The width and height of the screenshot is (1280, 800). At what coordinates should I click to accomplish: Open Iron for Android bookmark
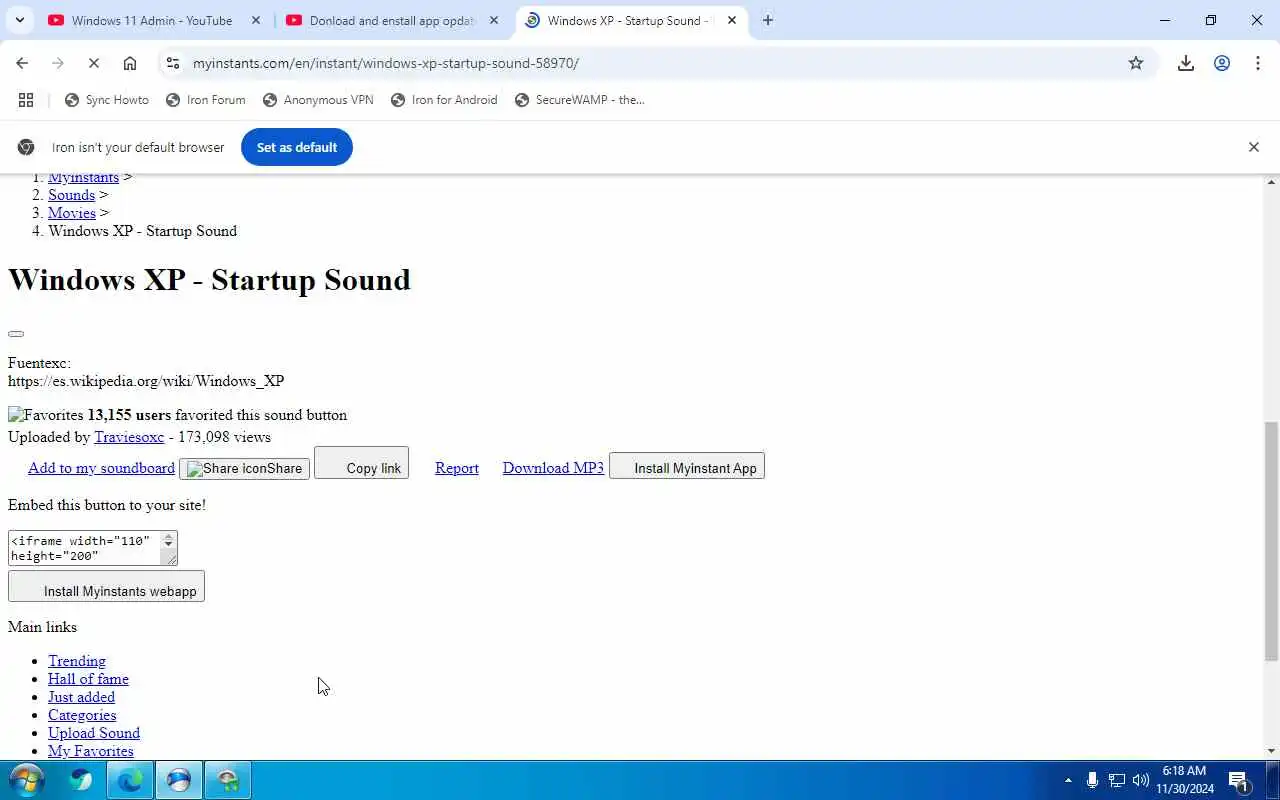(444, 100)
